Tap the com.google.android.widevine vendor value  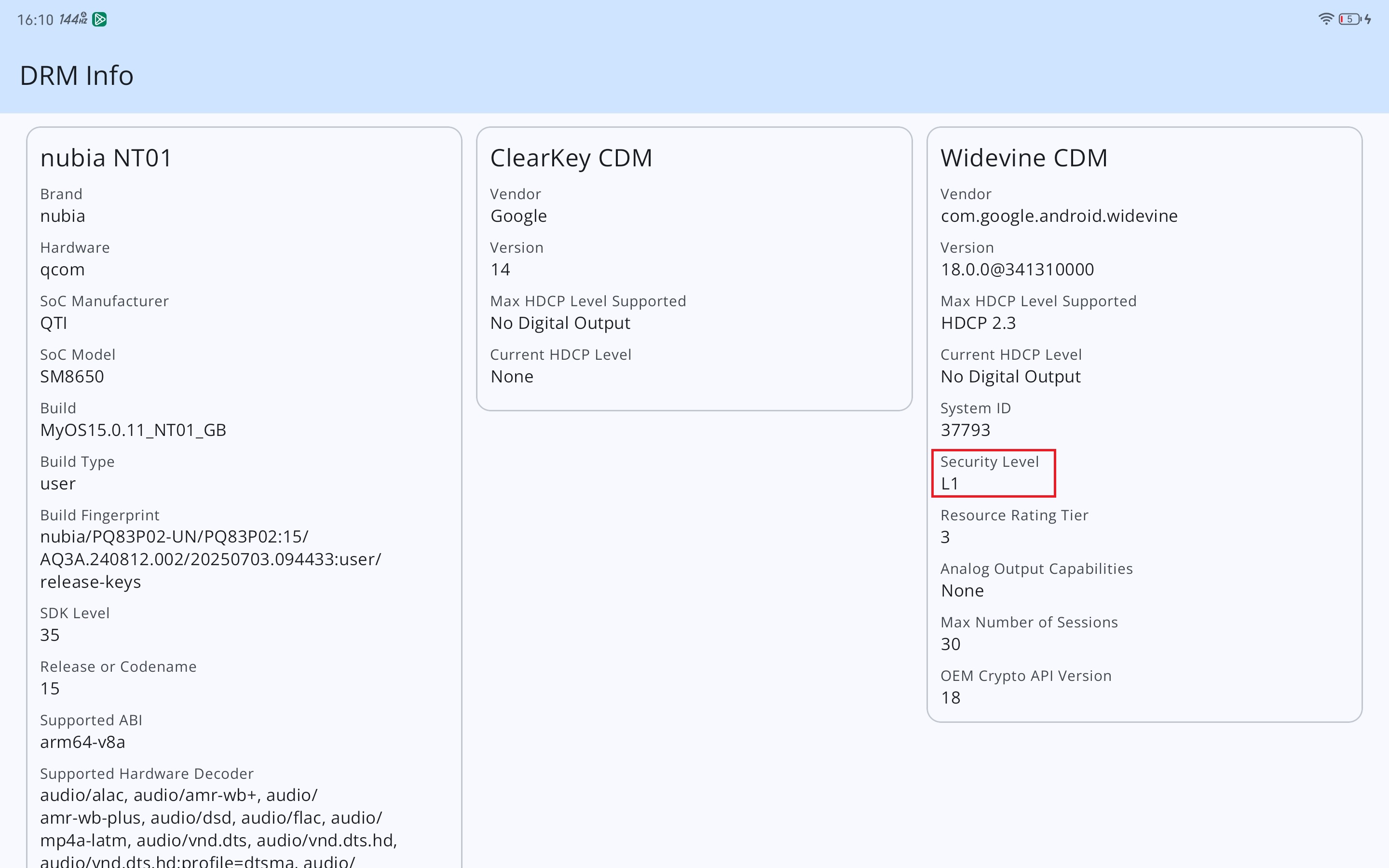tap(1059, 216)
